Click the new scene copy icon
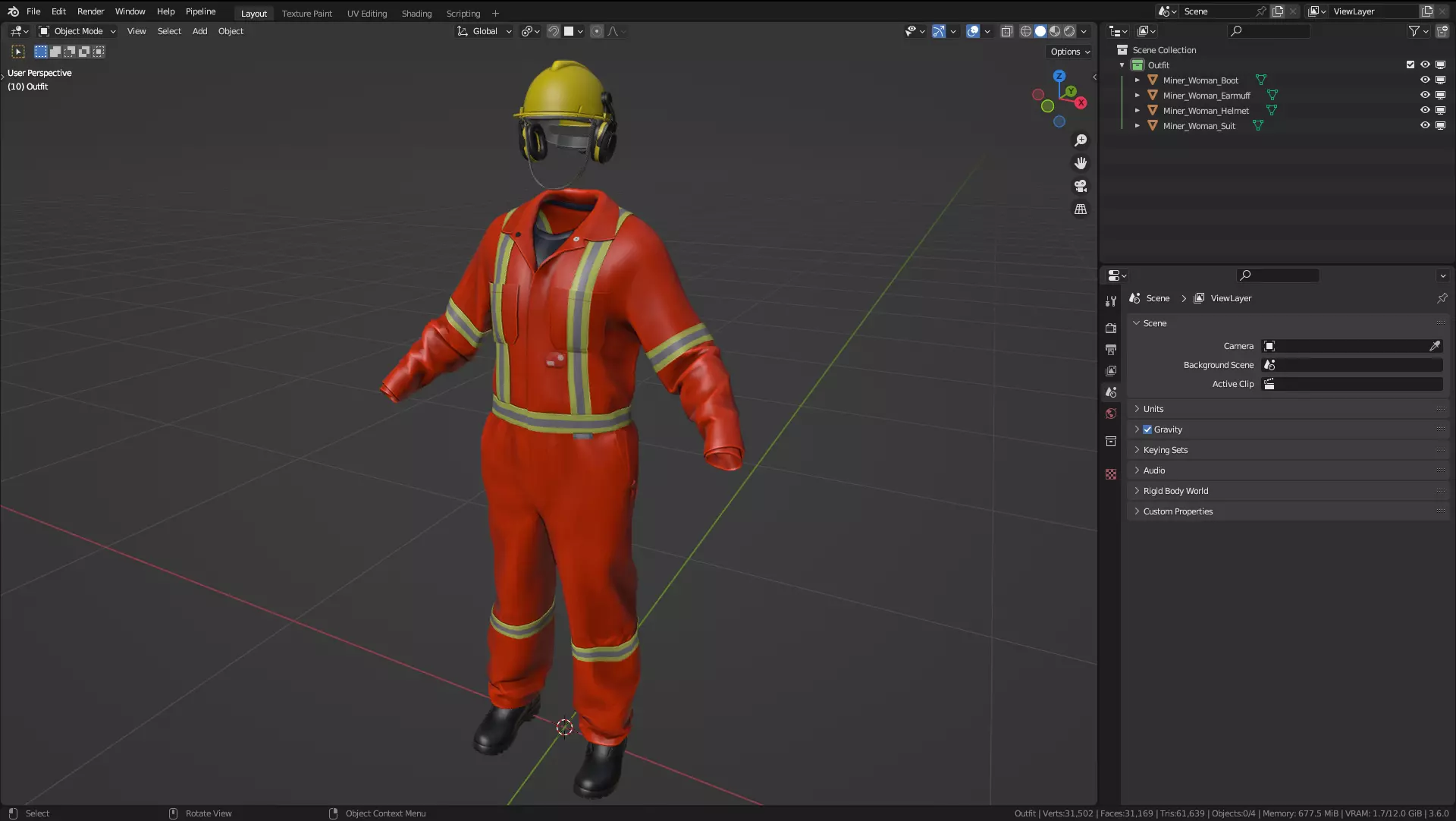 tap(1278, 11)
